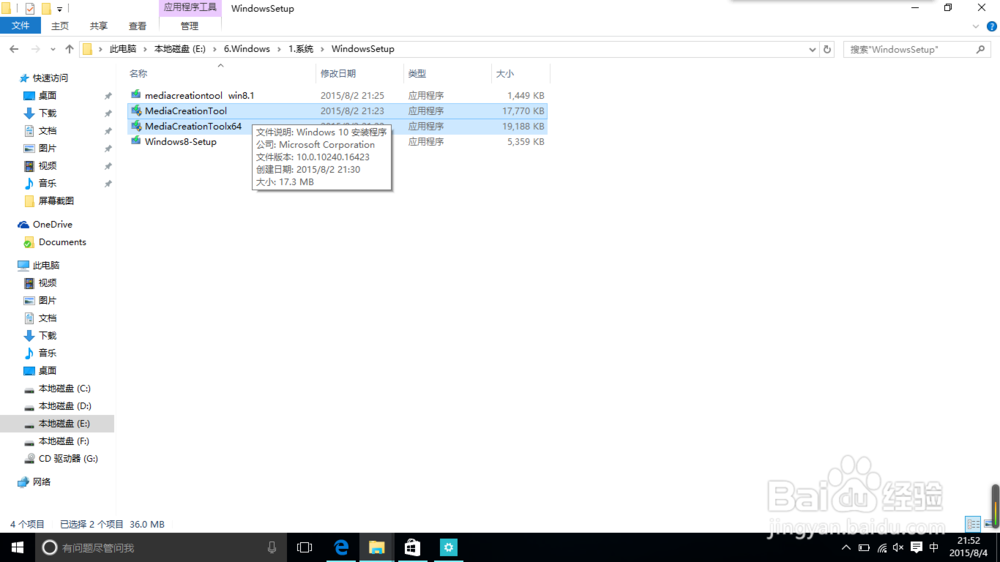Open OneDrive in the navigation pane
Screen dimensions: 1000x562
click(52, 225)
